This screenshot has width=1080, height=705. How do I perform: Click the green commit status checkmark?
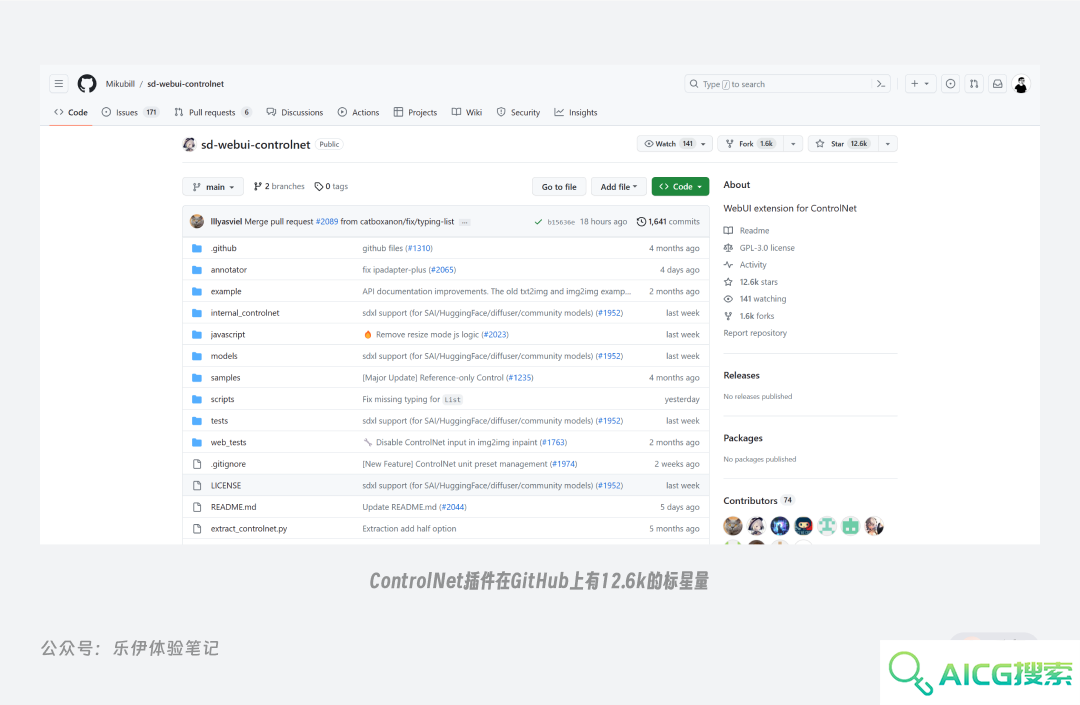pyautogui.click(x=538, y=222)
